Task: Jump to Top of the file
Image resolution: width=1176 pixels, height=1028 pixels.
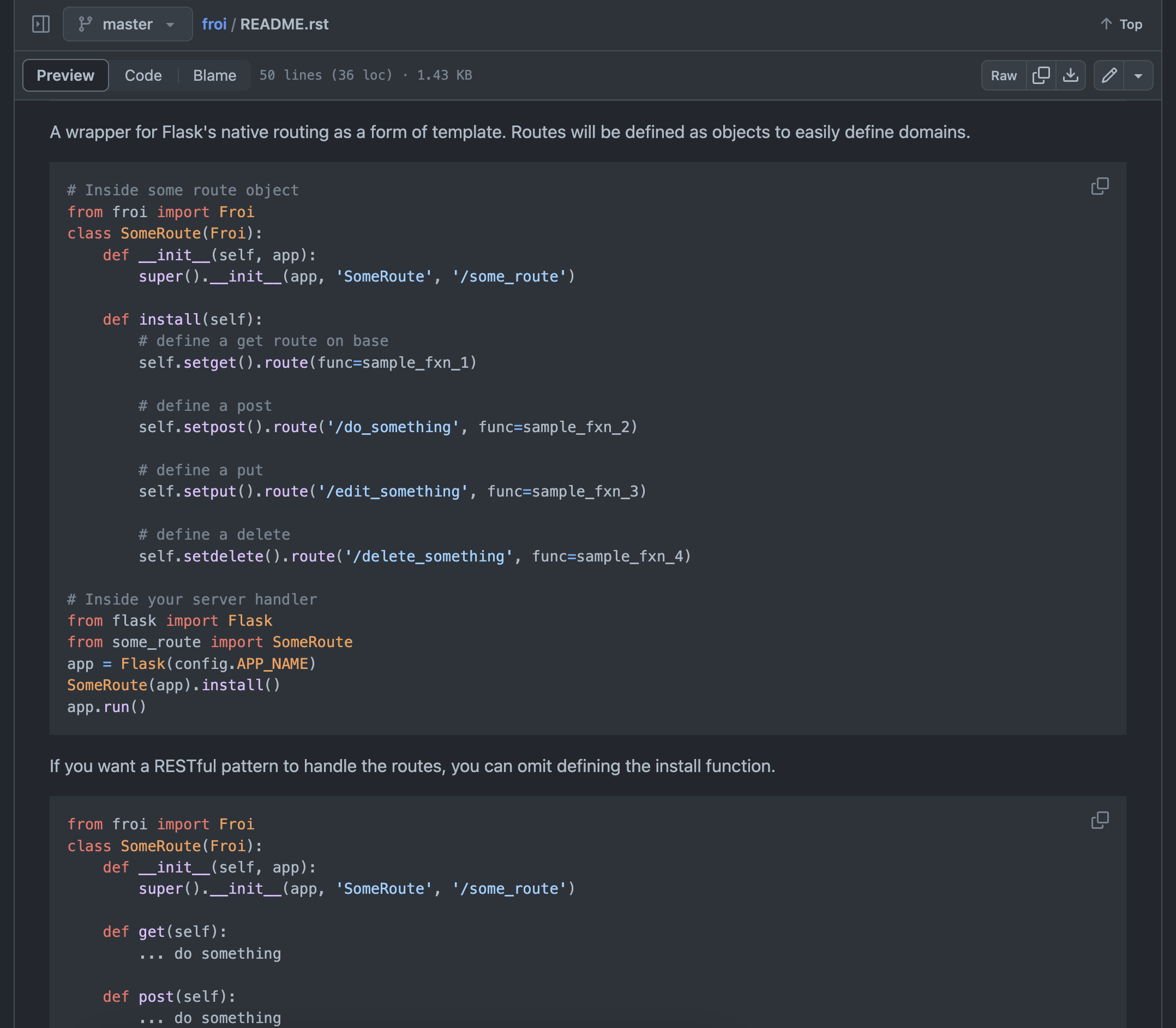Action: click(x=1121, y=24)
